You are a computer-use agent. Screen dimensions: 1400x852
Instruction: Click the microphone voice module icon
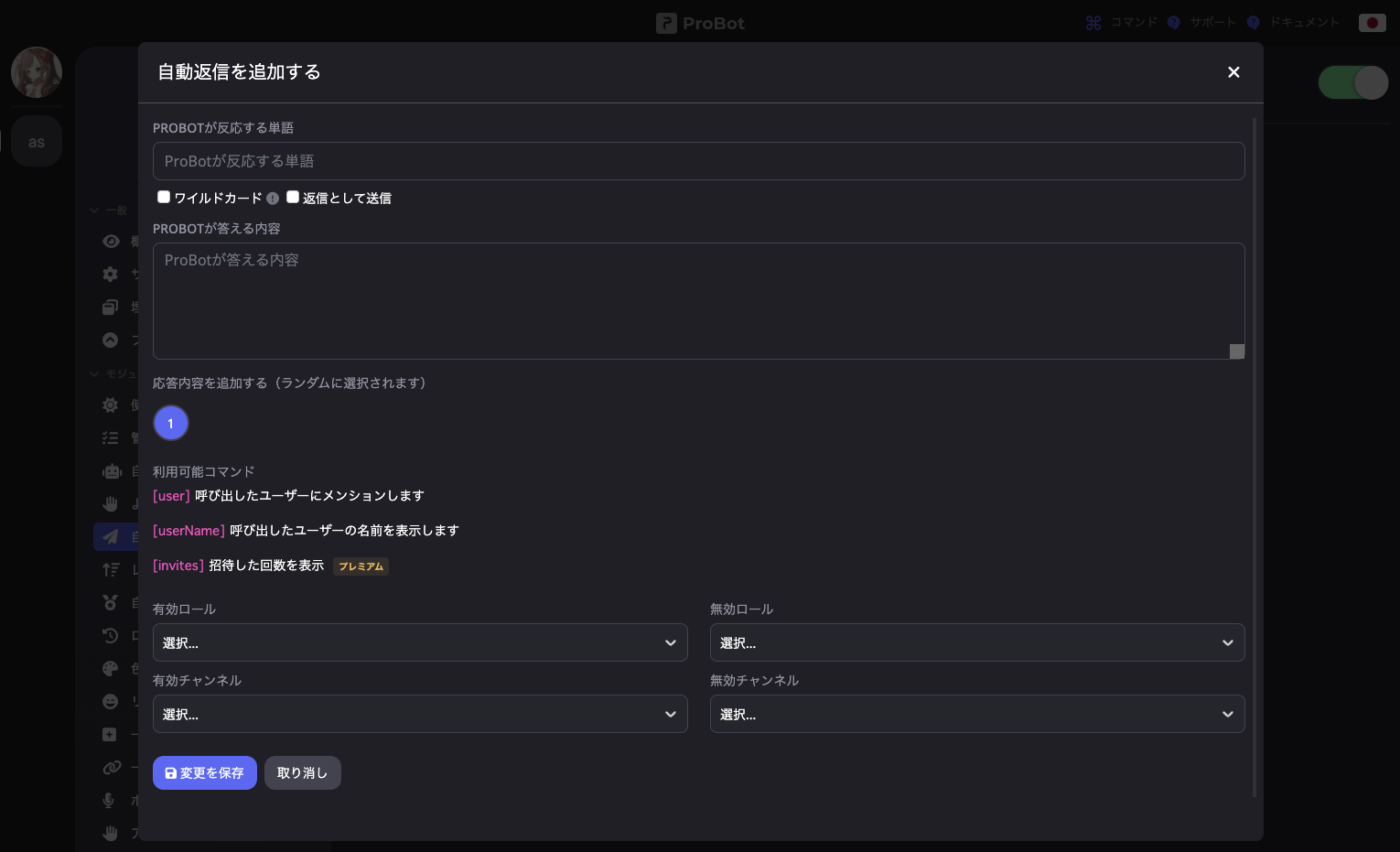(107, 800)
